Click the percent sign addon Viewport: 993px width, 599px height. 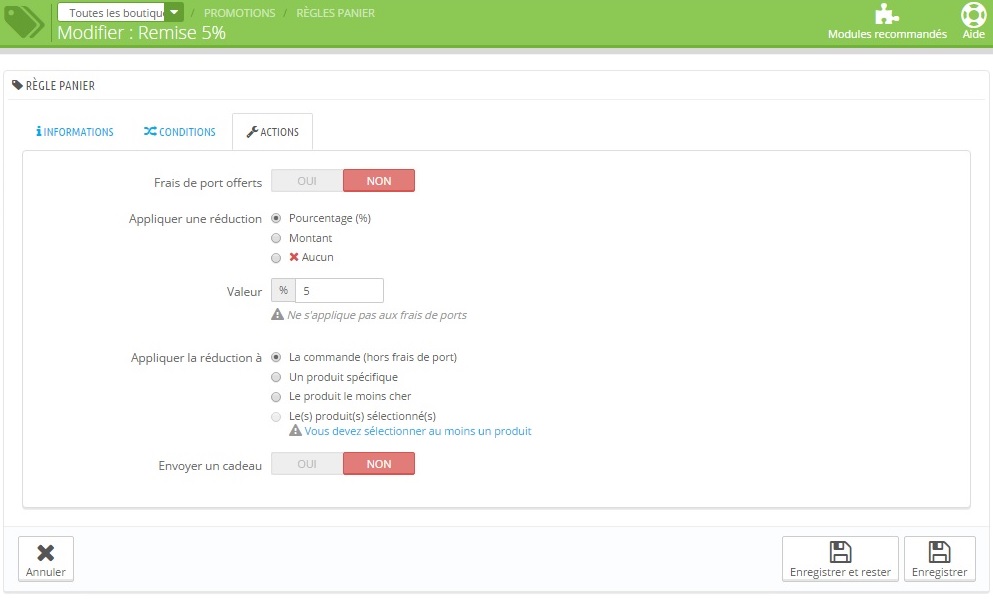[x=283, y=290]
